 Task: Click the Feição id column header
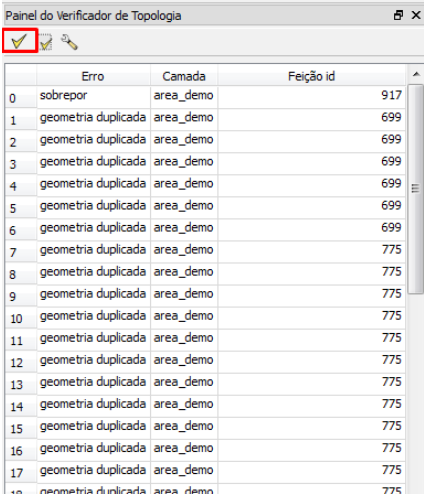[x=311, y=76]
